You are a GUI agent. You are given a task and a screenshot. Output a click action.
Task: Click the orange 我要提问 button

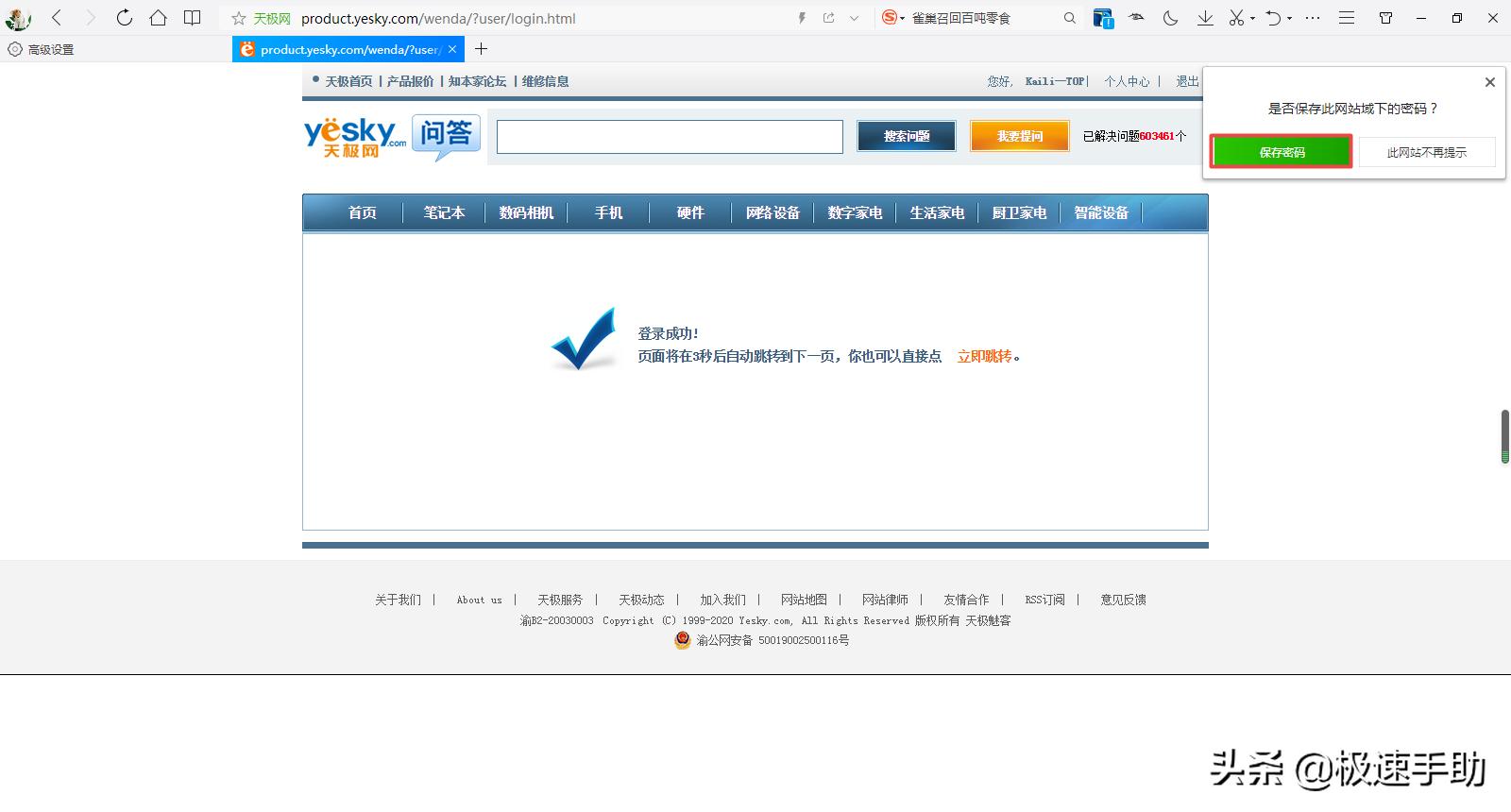[x=1020, y=137]
